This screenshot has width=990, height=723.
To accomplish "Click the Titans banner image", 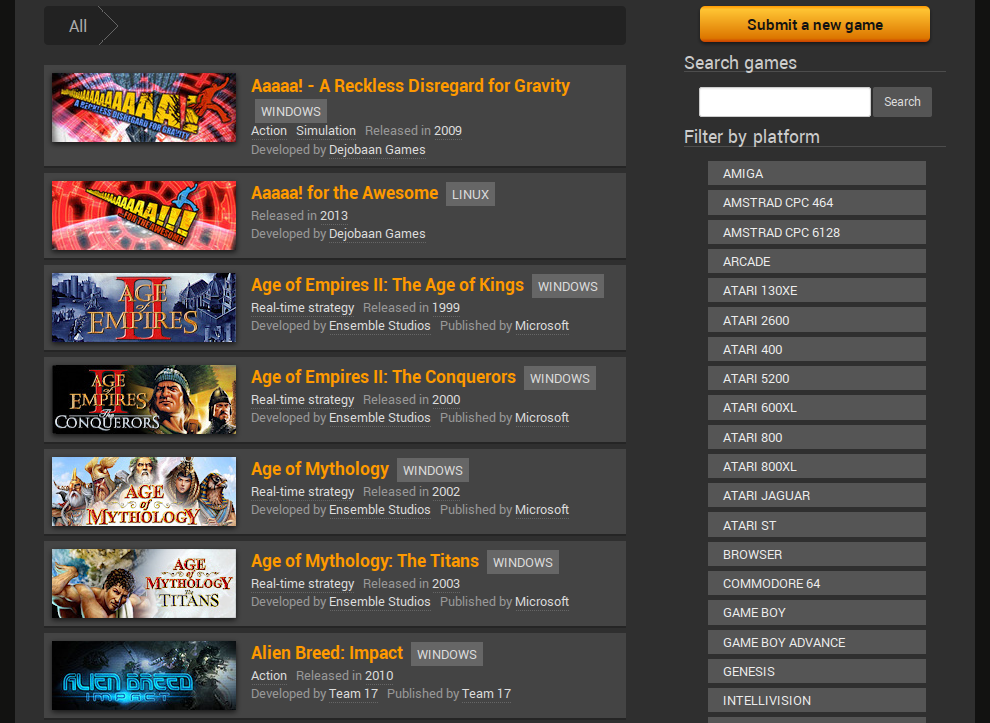I will coord(144,583).
